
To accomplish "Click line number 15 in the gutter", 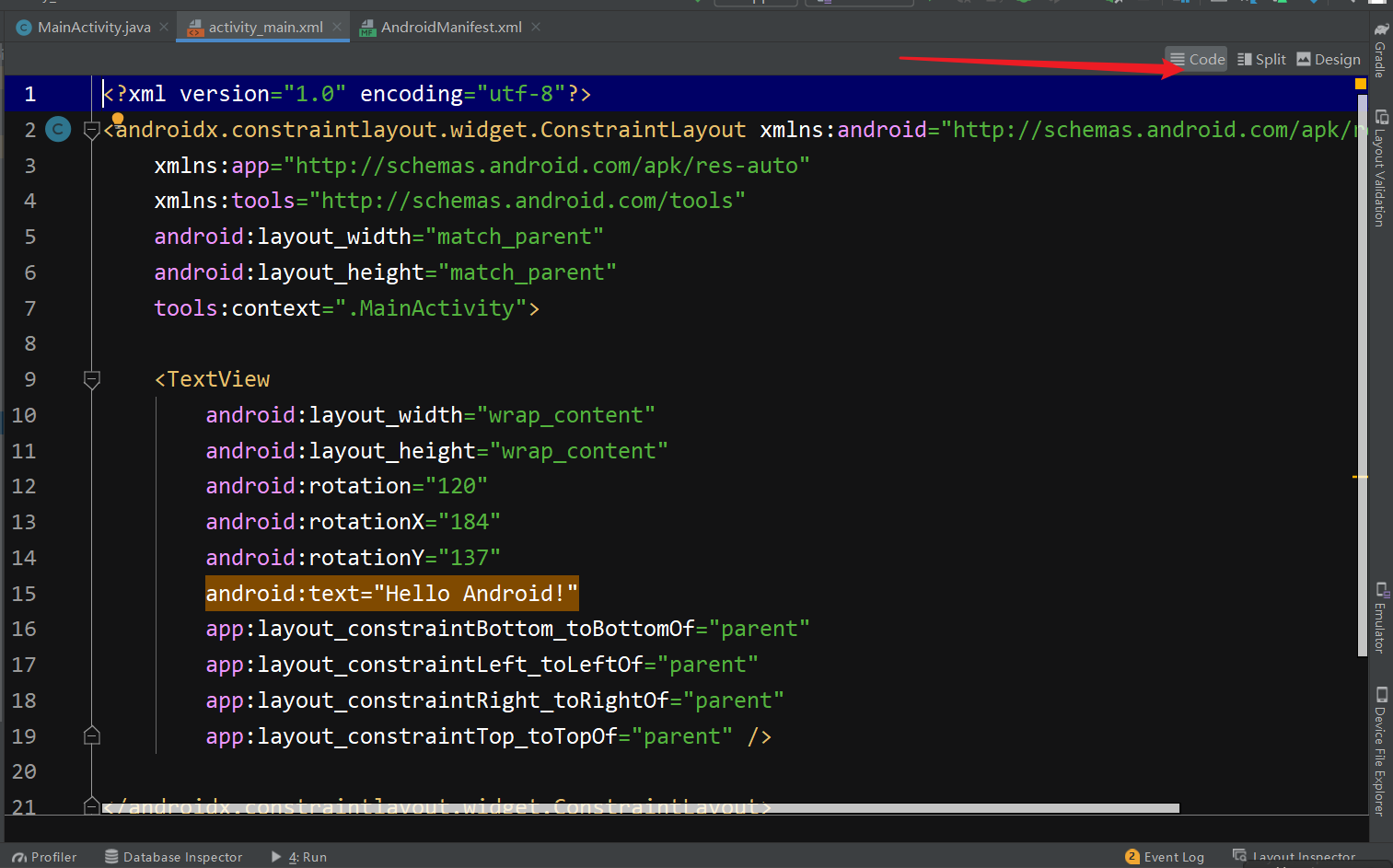I will pyautogui.click(x=24, y=594).
